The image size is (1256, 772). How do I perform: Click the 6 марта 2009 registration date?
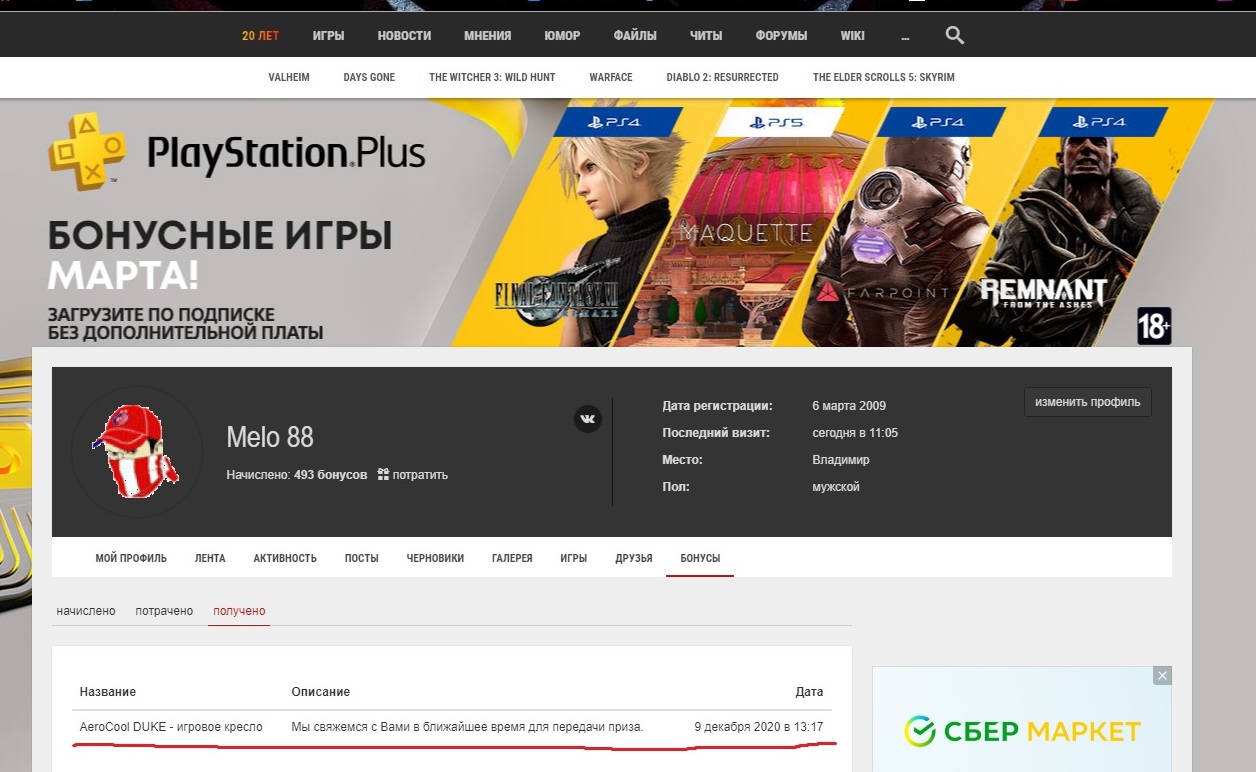click(849, 406)
